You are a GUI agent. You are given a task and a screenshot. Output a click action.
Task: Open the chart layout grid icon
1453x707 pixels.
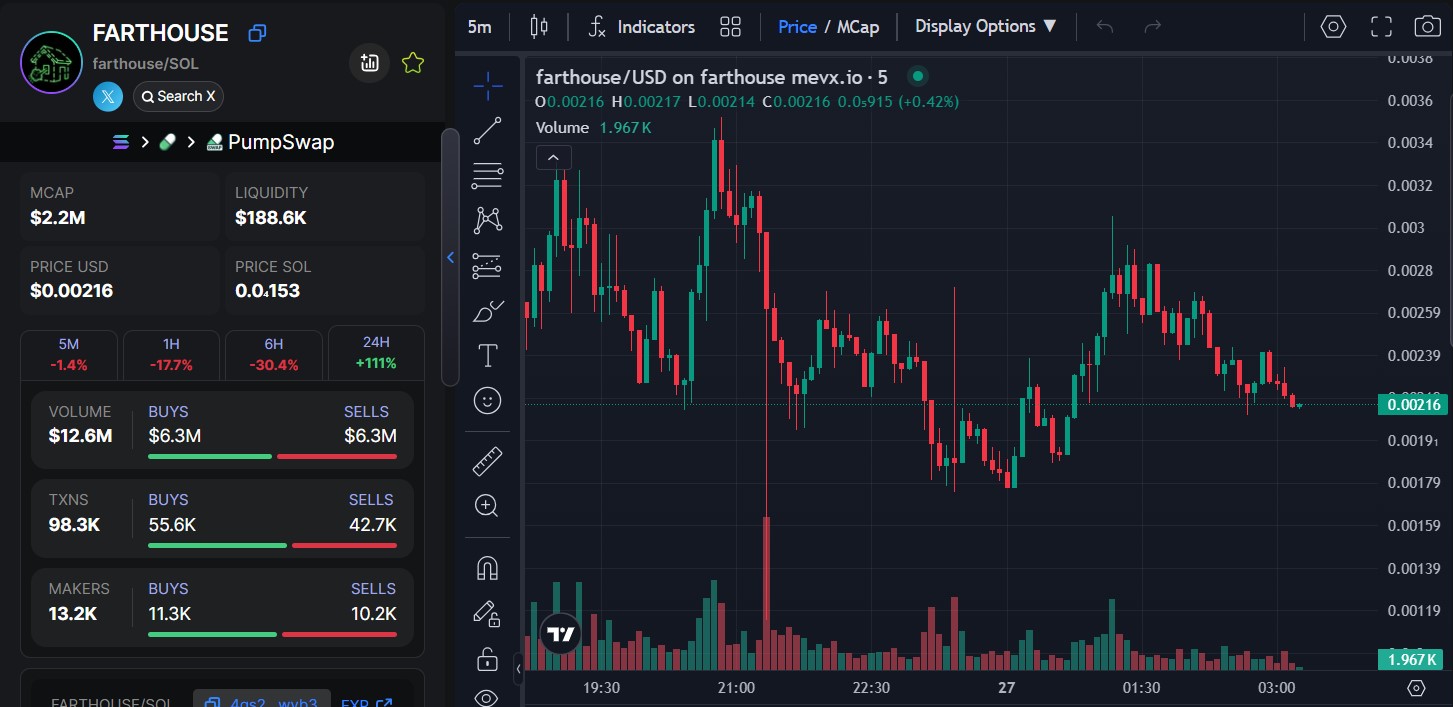coord(730,27)
